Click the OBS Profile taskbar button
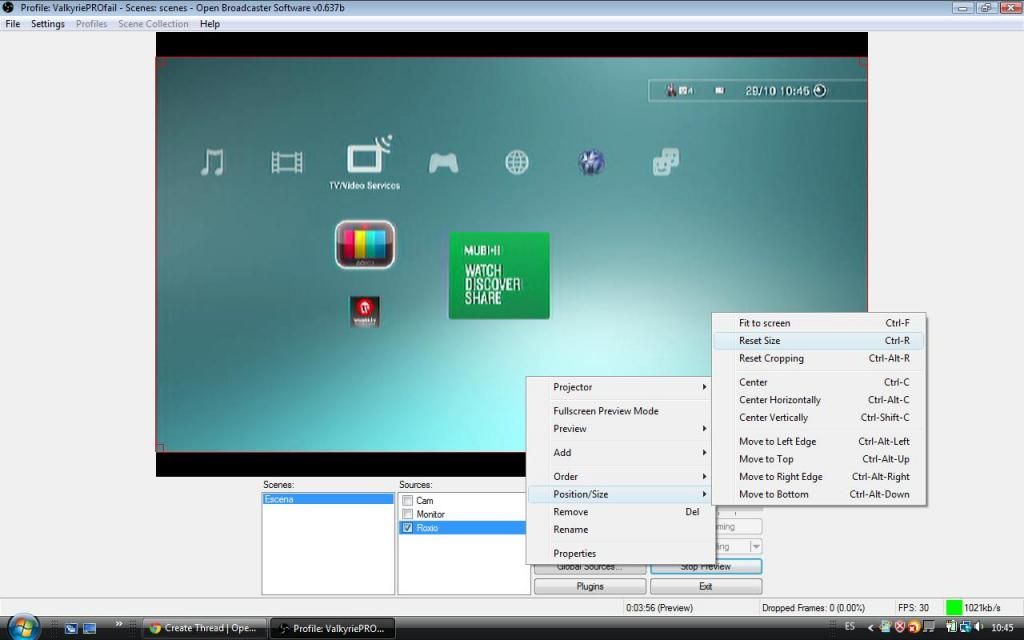Viewport: 1024px width, 640px height. click(x=332, y=628)
